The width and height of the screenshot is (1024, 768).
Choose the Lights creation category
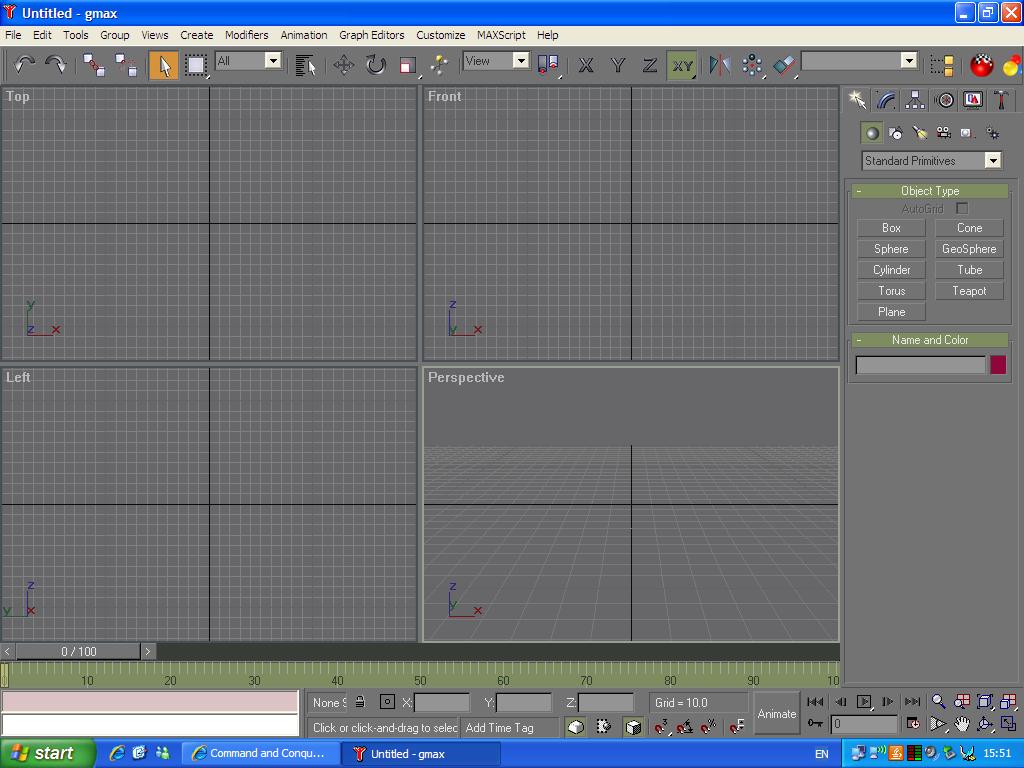(920, 133)
